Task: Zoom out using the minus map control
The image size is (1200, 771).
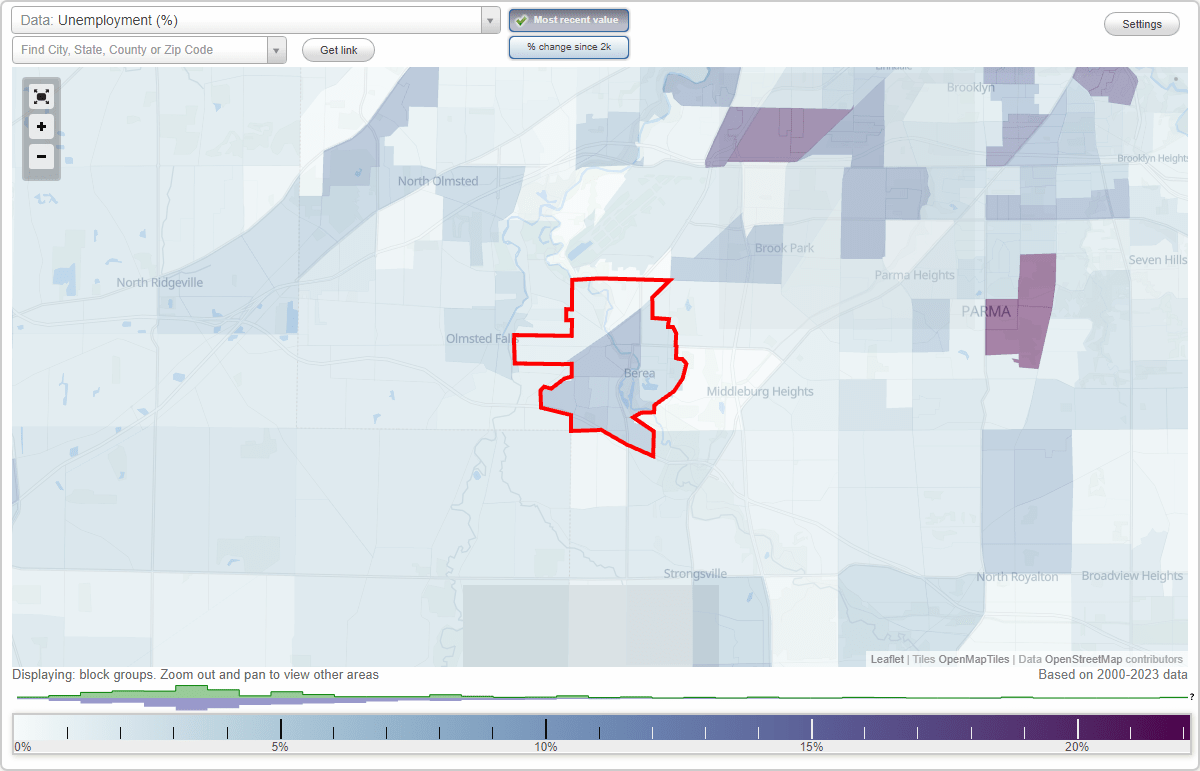Action: pyautogui.click(x=41, y=157)
